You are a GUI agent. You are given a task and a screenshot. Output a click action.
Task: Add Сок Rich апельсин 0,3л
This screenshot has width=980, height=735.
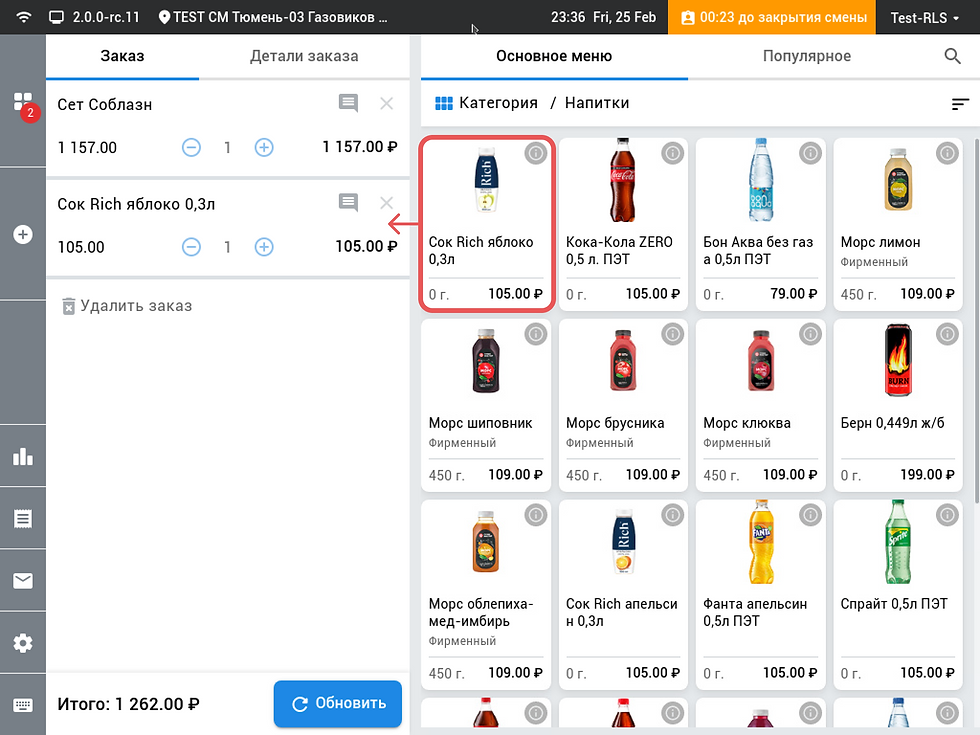(623, 594)
